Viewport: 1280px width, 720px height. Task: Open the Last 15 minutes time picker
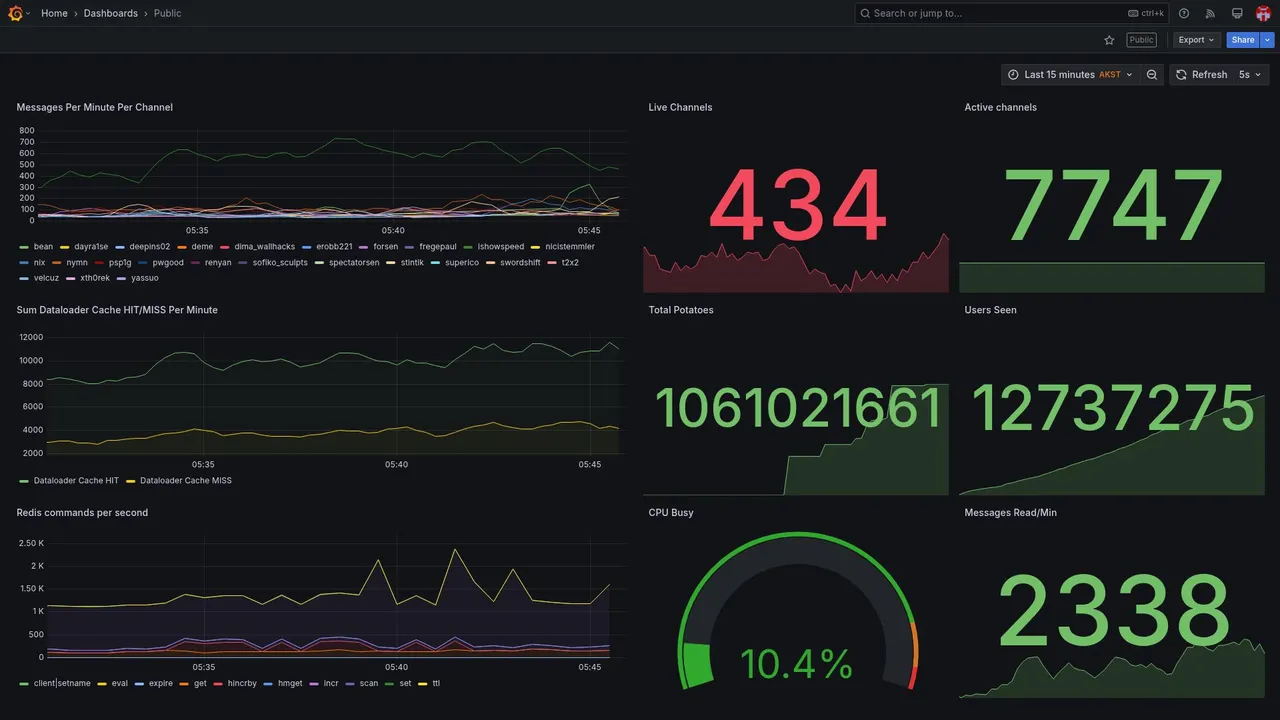[1070, 75]
